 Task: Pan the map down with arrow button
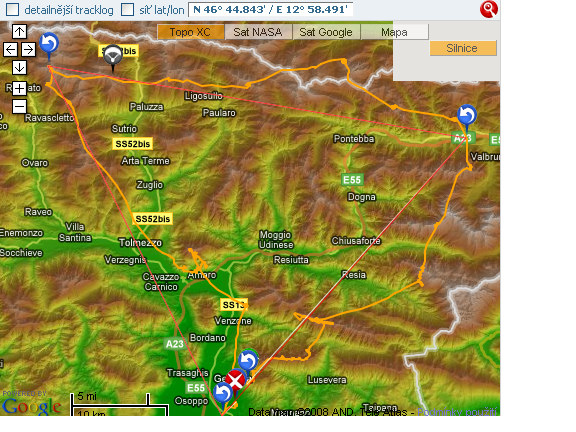tap(19, 67)
